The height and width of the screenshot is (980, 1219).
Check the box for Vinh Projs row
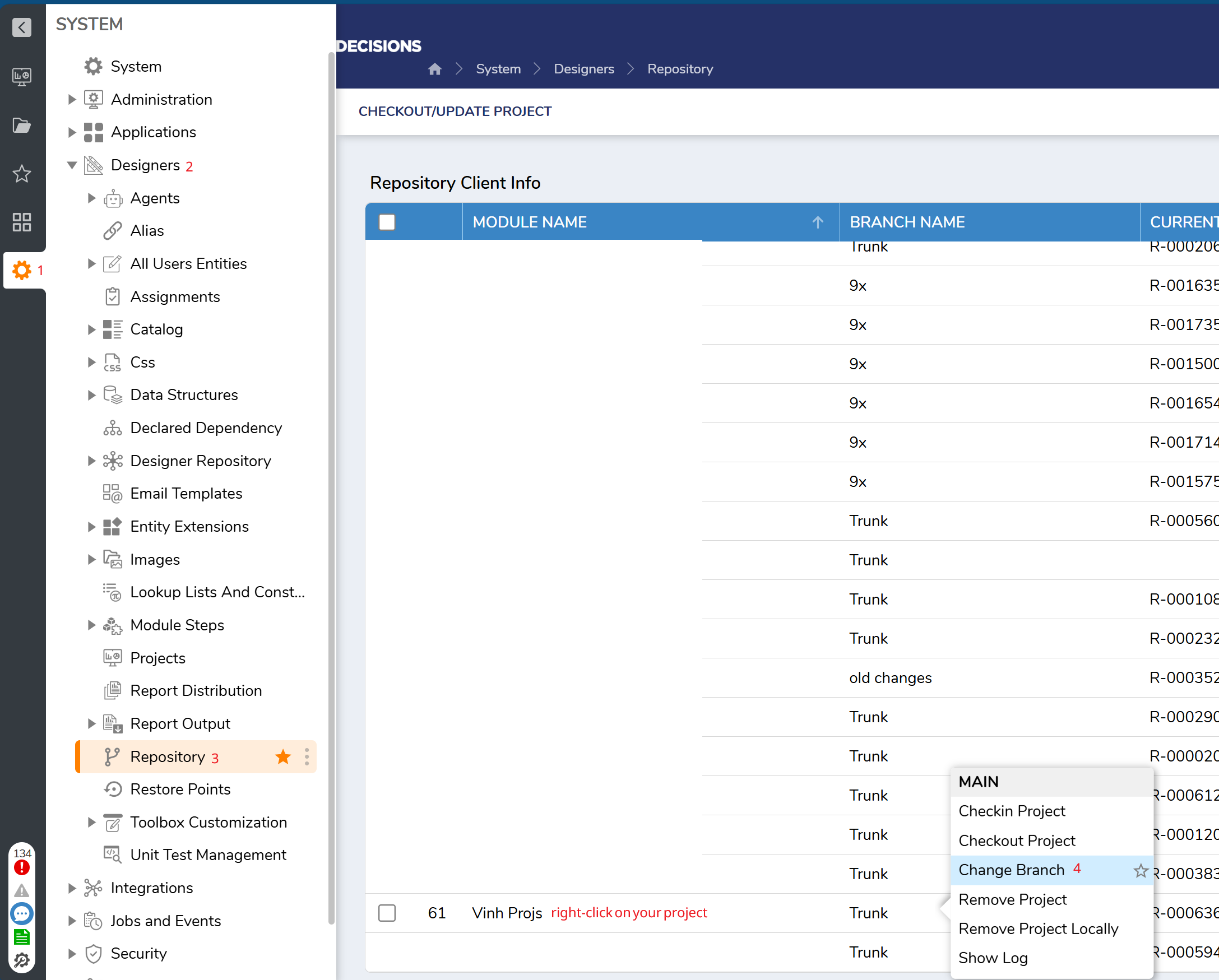387,913
